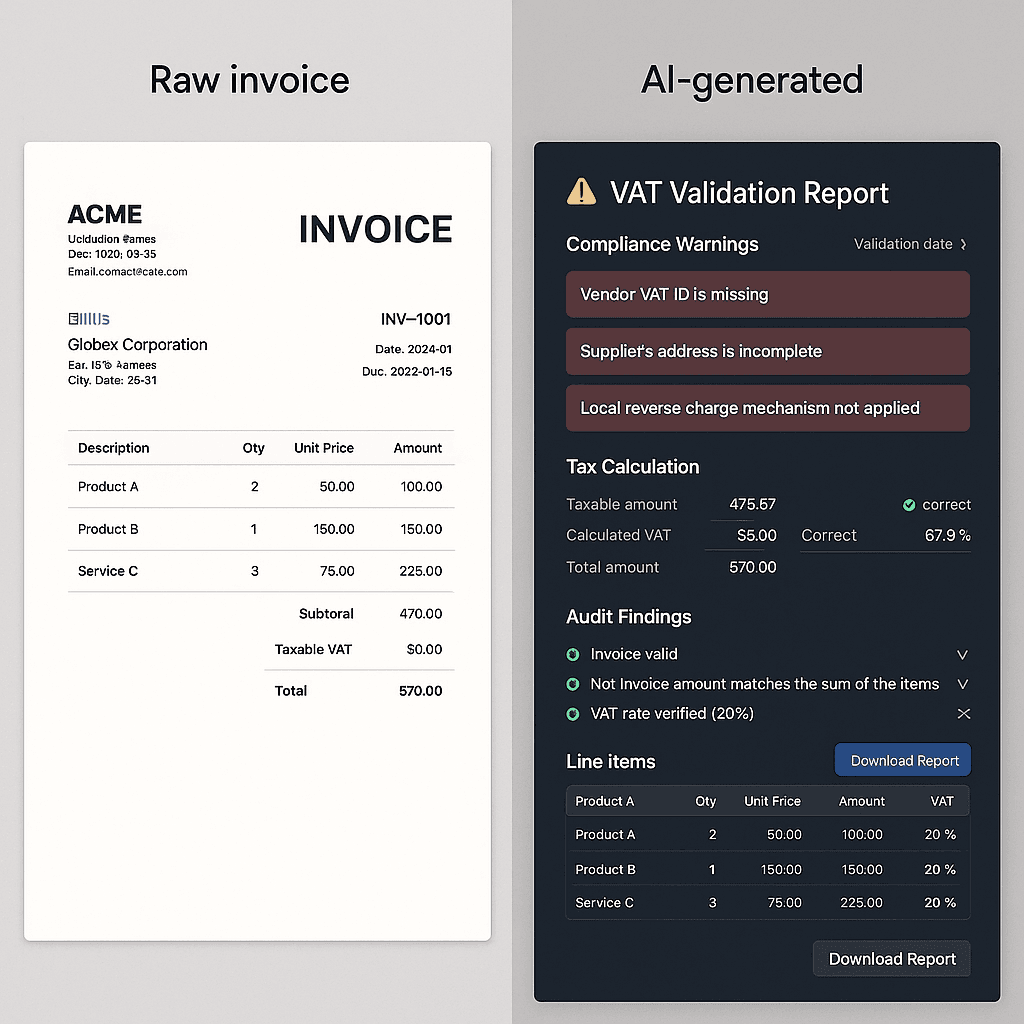Click 'Unit Price' header on raw invoice
The width and height of the screenshot is (1024, 1024).
pos(324,448)
